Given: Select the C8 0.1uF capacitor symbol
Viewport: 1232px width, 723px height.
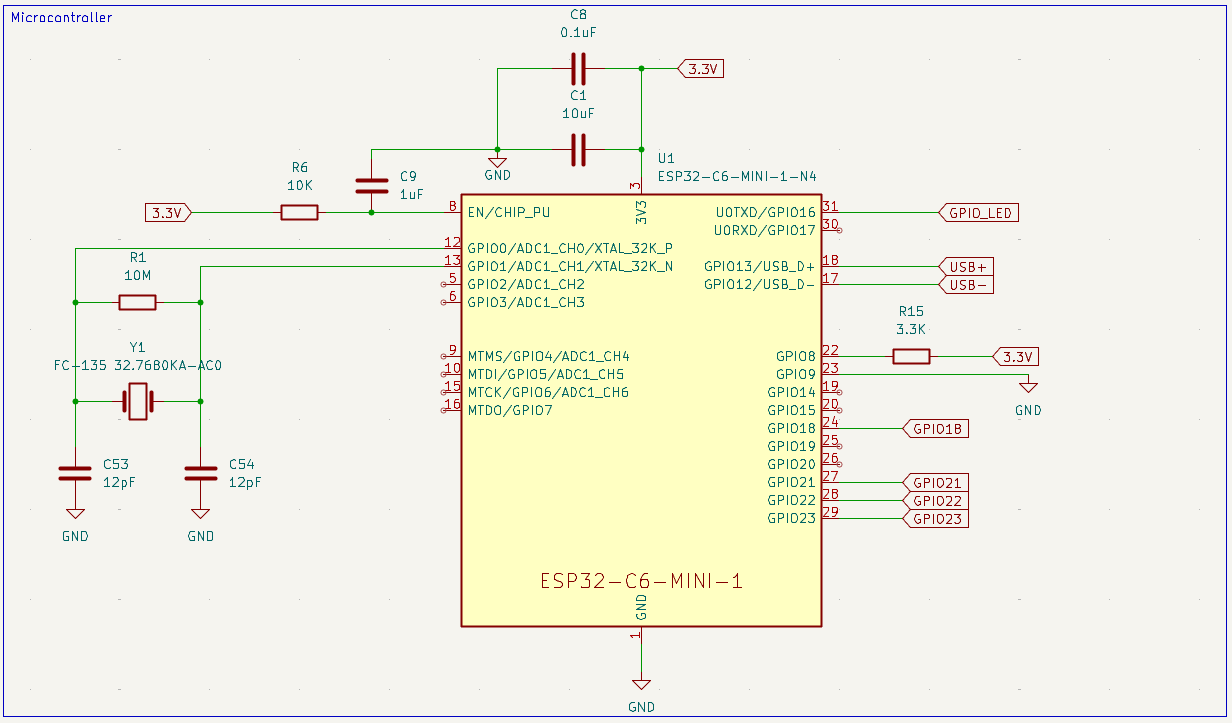Looking at the screenshot, I should click(x=578, y=69).
